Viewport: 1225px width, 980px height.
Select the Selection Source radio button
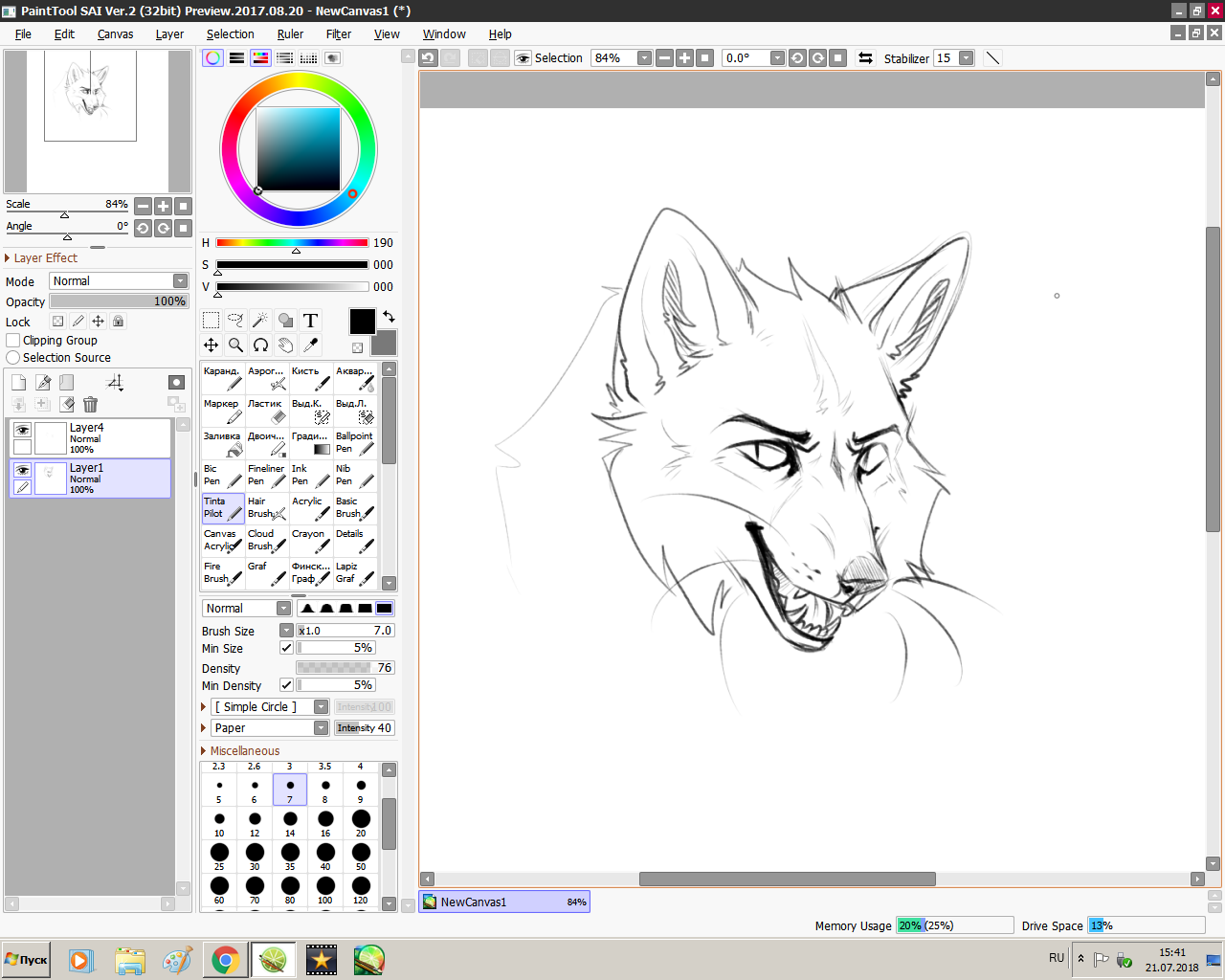pyautogui.click(x=13, y=358)
